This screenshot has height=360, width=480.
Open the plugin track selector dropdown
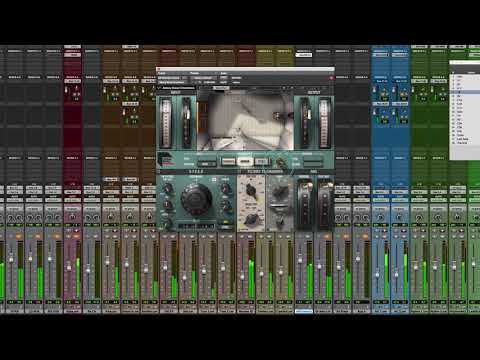point(170,78)
